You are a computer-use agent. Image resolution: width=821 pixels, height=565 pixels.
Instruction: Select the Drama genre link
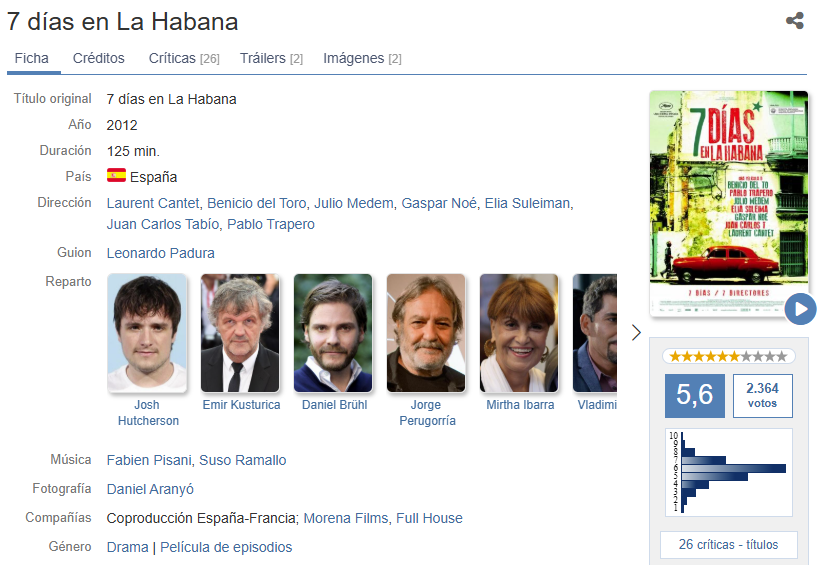pos(128,547)
